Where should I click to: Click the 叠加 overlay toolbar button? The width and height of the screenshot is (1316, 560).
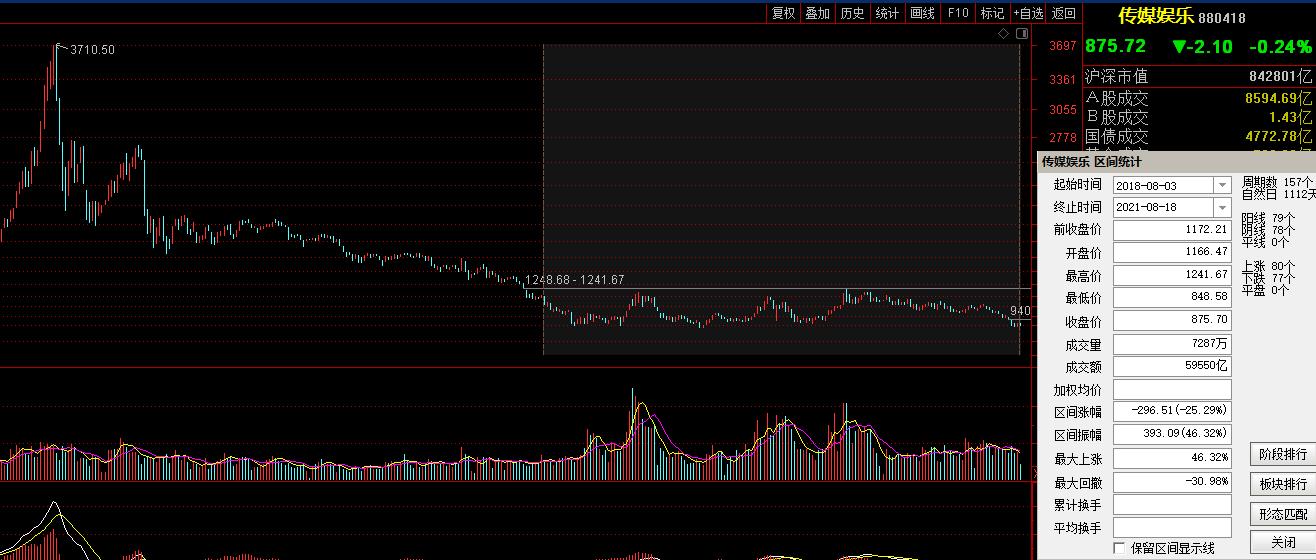point(818,13)
